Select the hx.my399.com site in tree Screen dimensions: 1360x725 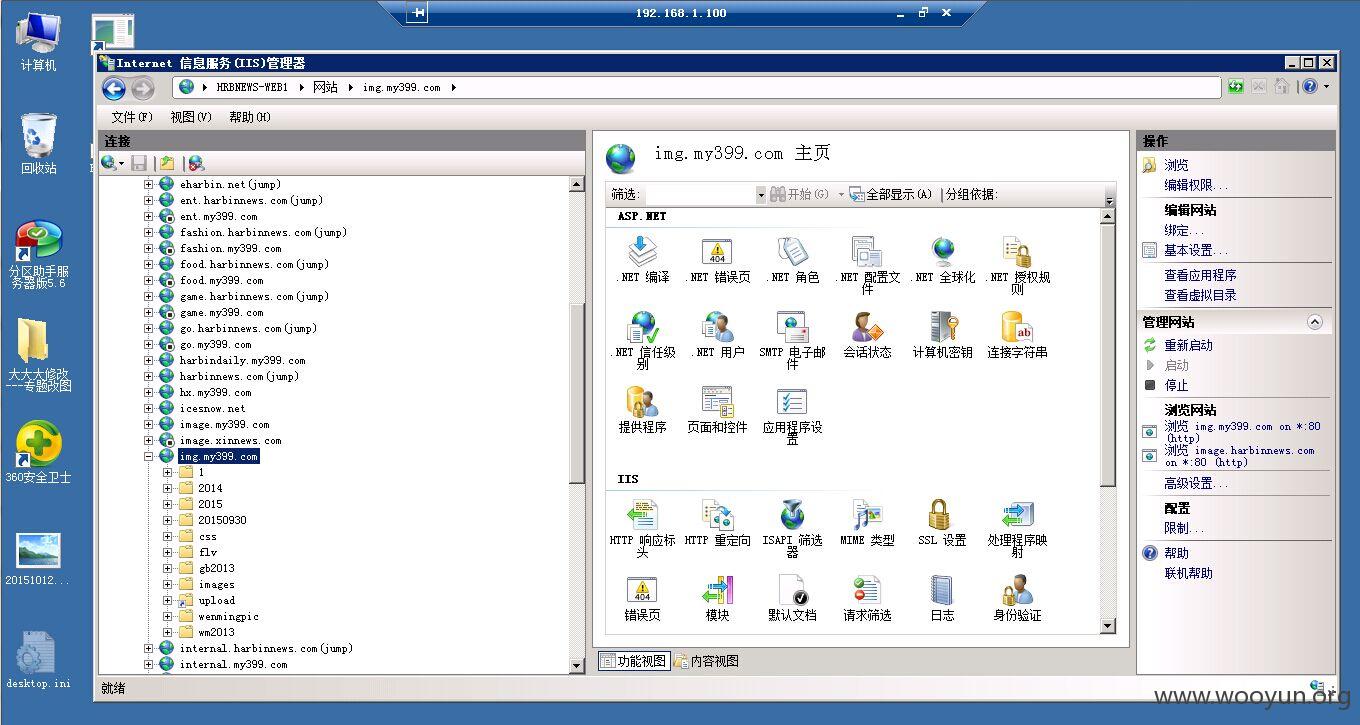click(x=215, y=392)
